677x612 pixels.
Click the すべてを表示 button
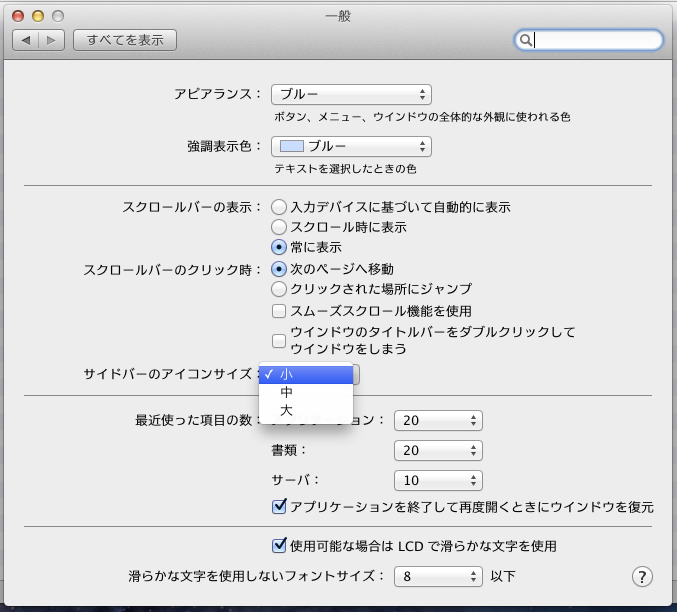click(x=125, y=40)
